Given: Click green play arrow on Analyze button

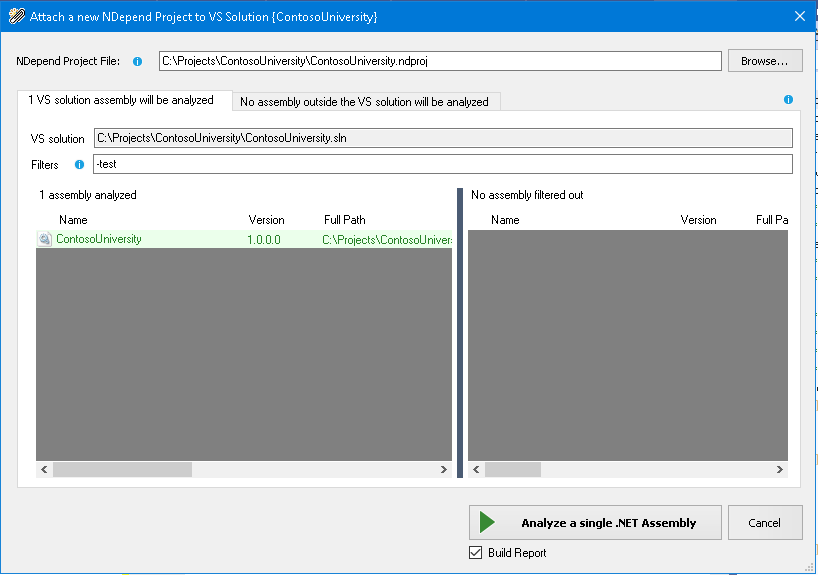Looking at the screenshot, I should (487, 522).
